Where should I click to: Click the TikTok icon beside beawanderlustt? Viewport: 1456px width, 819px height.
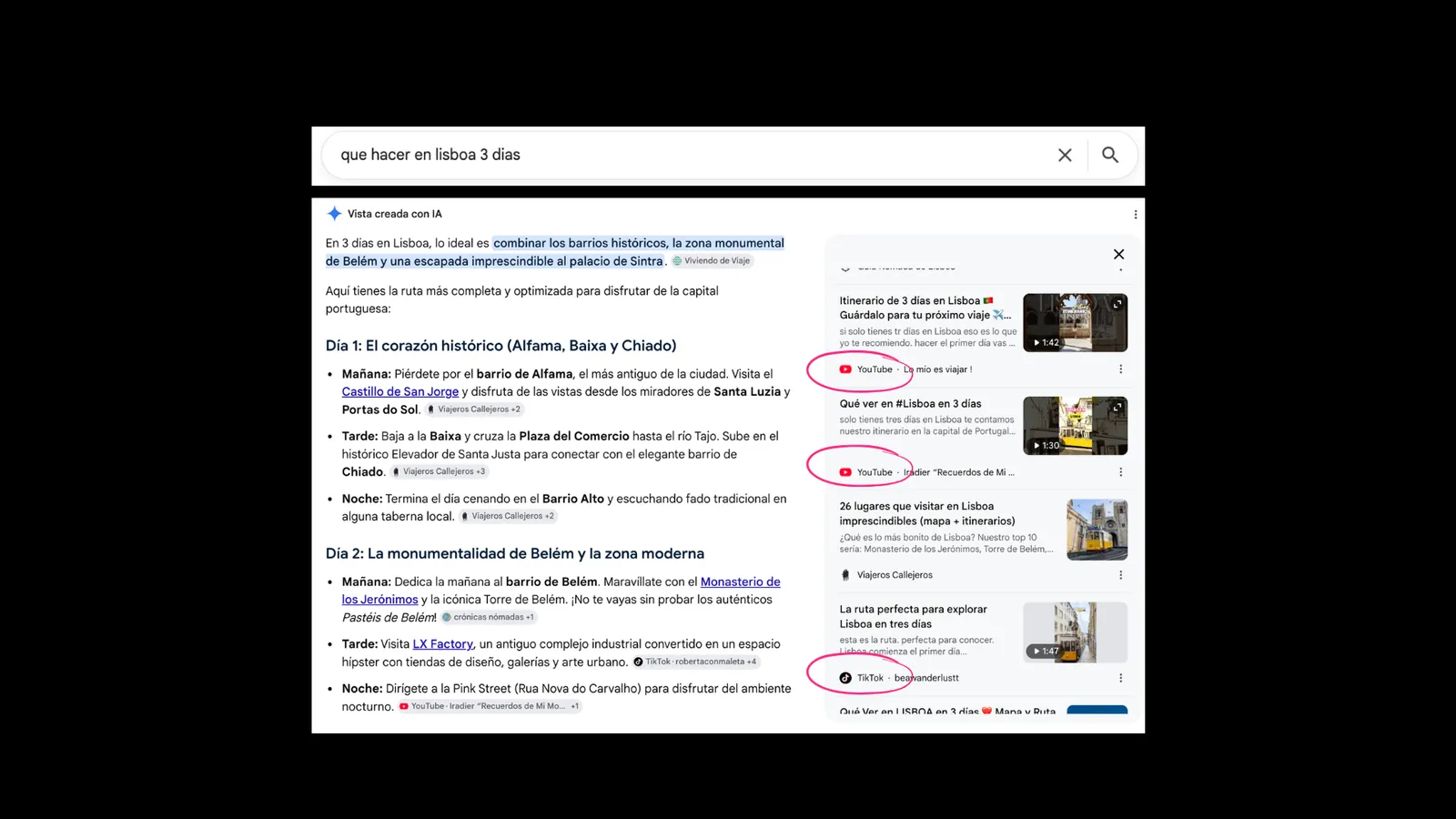845,678
